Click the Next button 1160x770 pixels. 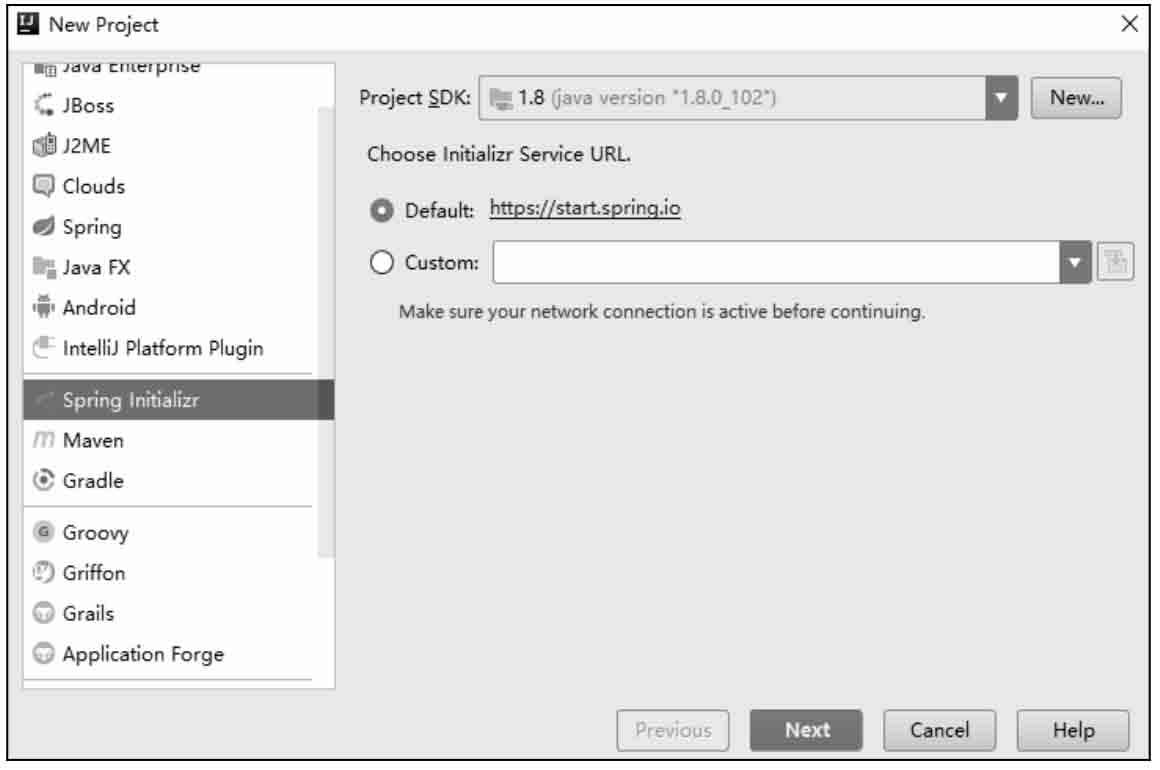tap(806, 730)
